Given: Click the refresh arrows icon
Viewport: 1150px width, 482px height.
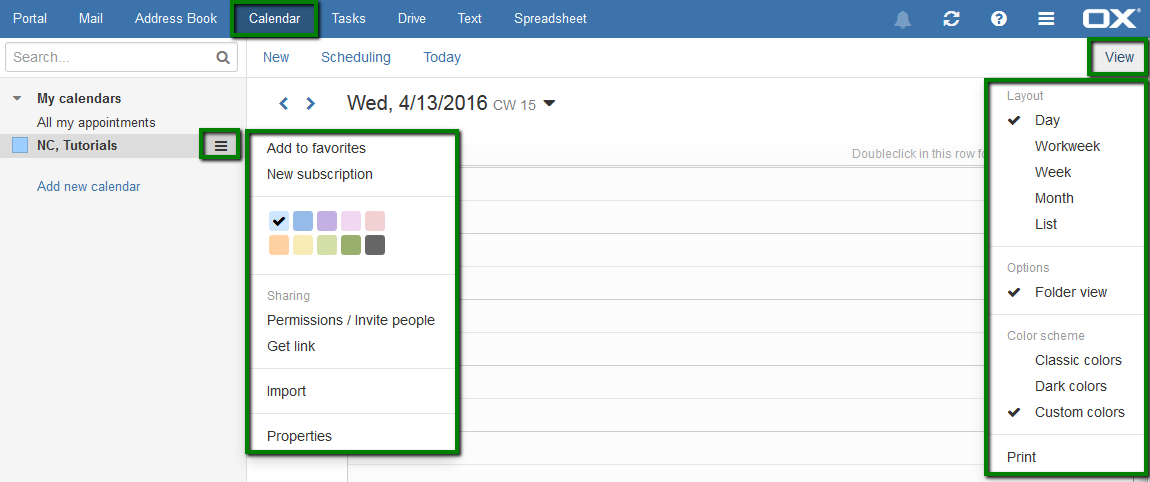Looking at the screenshot, I should (951, 19).
